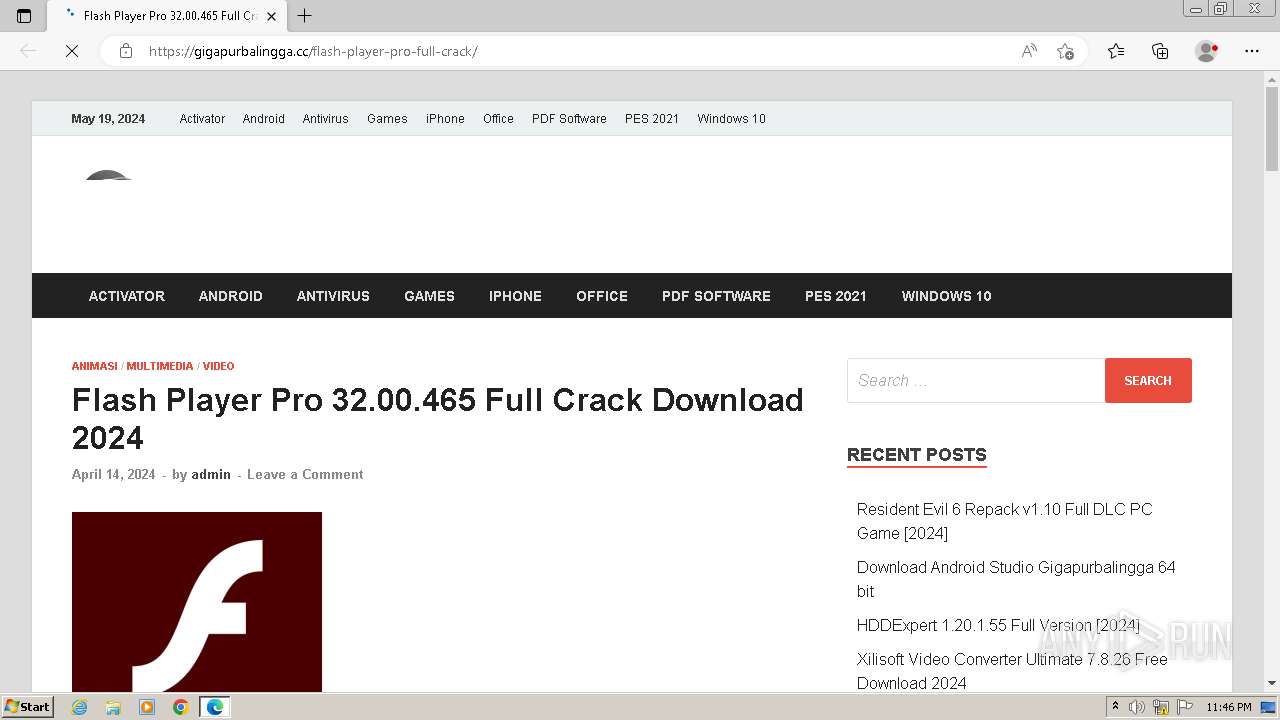Open PDF Software in top link bar
Screen dimensions: 1280x720
[569, 119]
